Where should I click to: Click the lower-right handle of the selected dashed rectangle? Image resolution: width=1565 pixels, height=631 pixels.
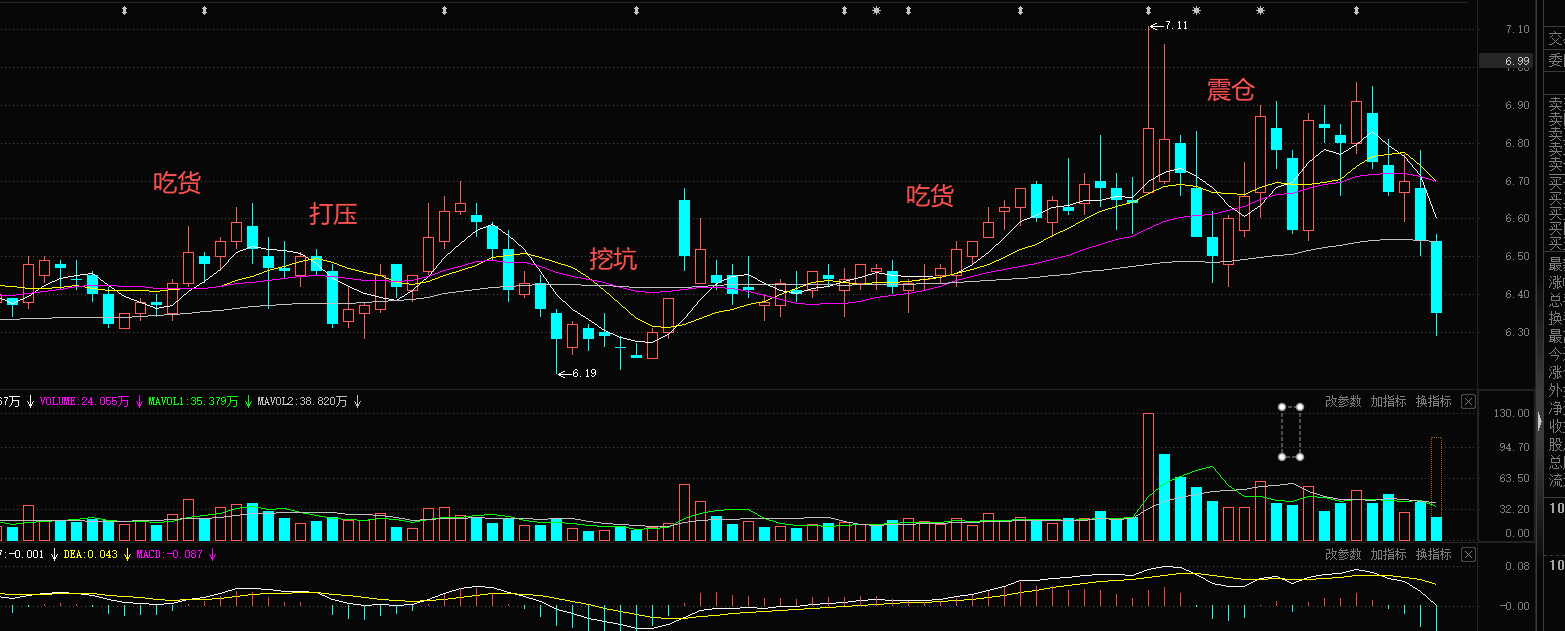pyautogui.click(x=1300, y=457)
